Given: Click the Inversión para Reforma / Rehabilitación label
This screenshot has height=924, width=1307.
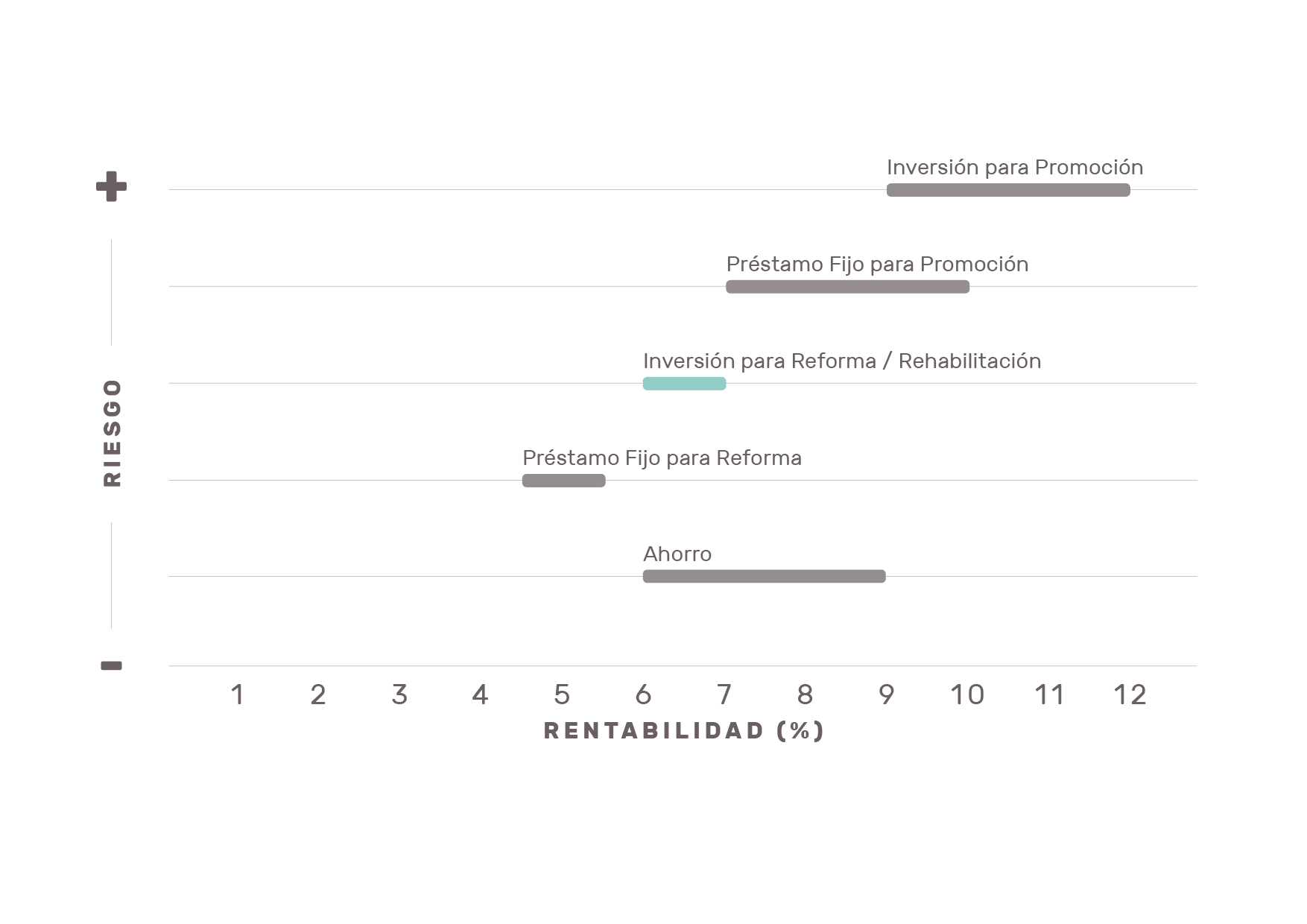Looking at the screenshot, I should [842, 361].
